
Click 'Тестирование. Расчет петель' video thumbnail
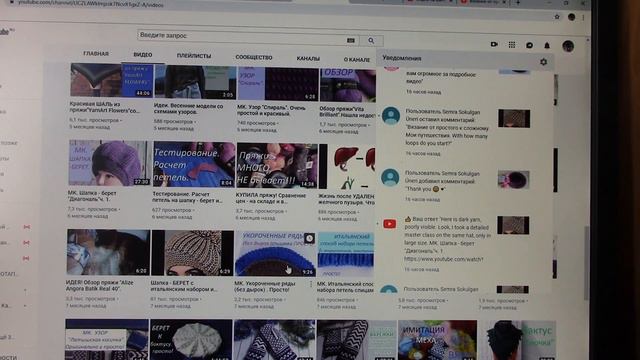click(x=193, y=164)
